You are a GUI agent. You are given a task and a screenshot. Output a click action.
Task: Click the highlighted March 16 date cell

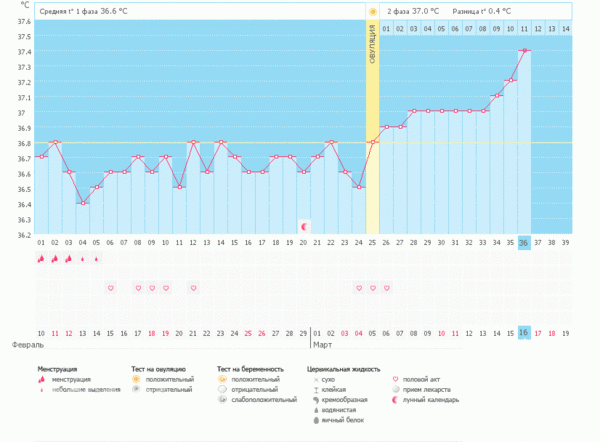click(524, 332)
